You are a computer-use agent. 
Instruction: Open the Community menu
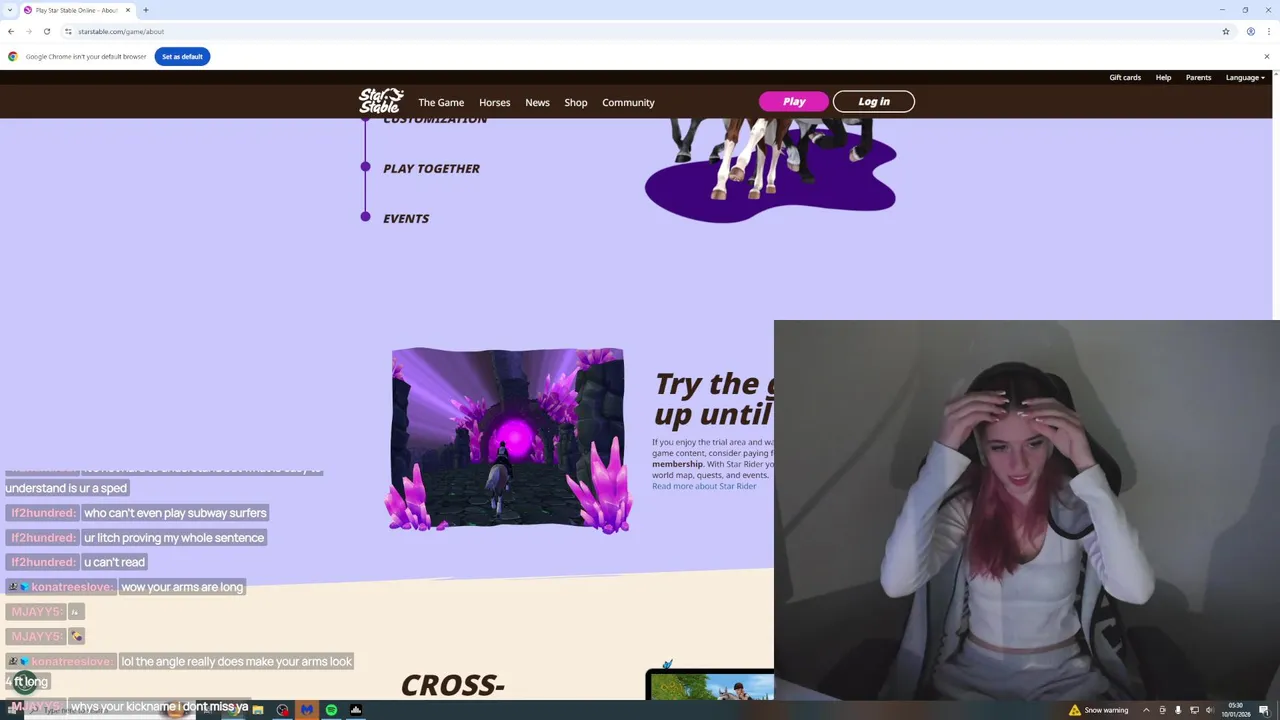pos(628,102)
